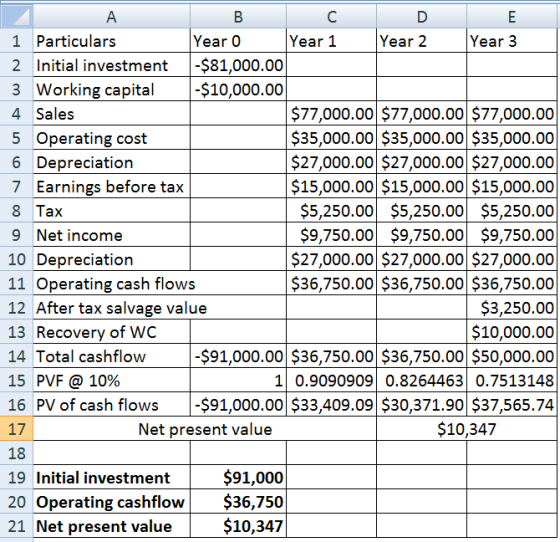The image size is (560, 542).
Task: Select PV of cash flows $33,409.09
Action: [331, 405]
